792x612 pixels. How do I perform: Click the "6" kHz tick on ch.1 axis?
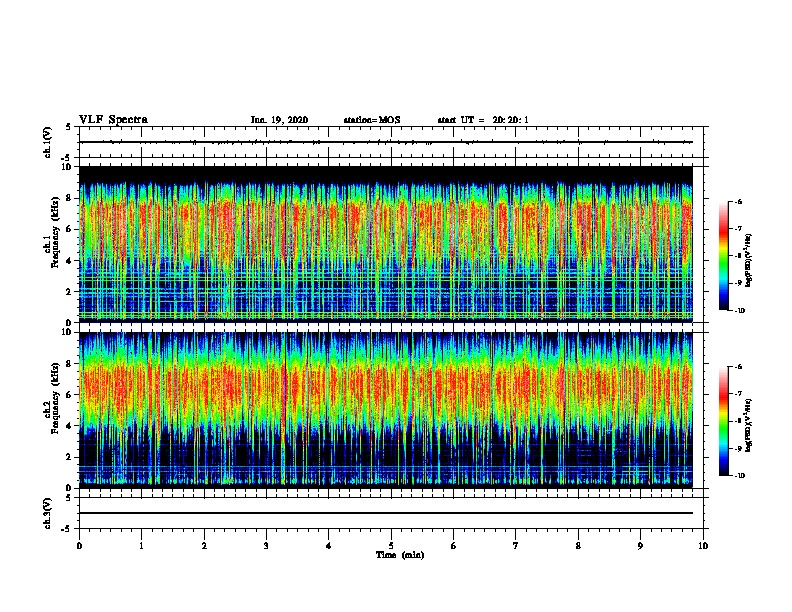(x=69, y=230)
